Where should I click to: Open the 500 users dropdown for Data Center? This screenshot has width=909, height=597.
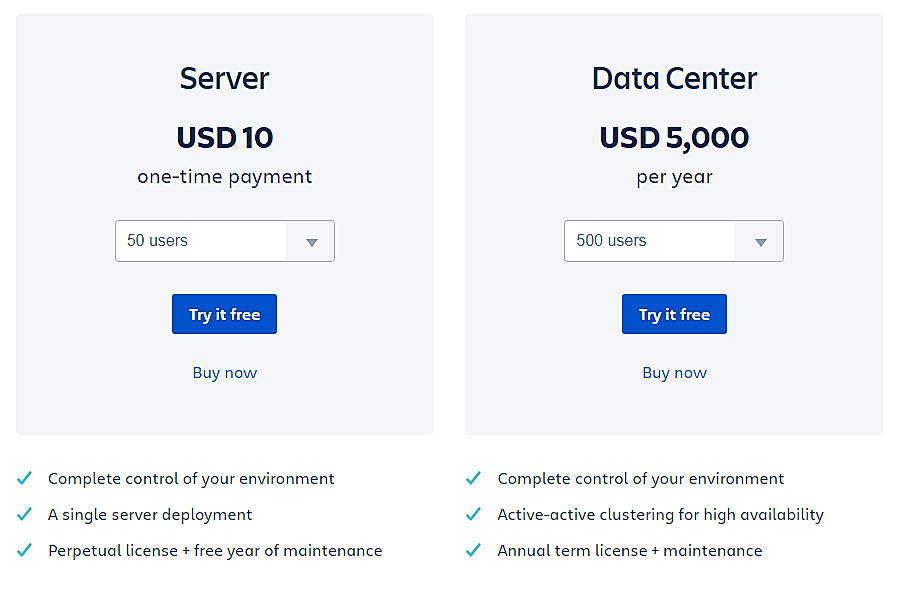(650, 241)
